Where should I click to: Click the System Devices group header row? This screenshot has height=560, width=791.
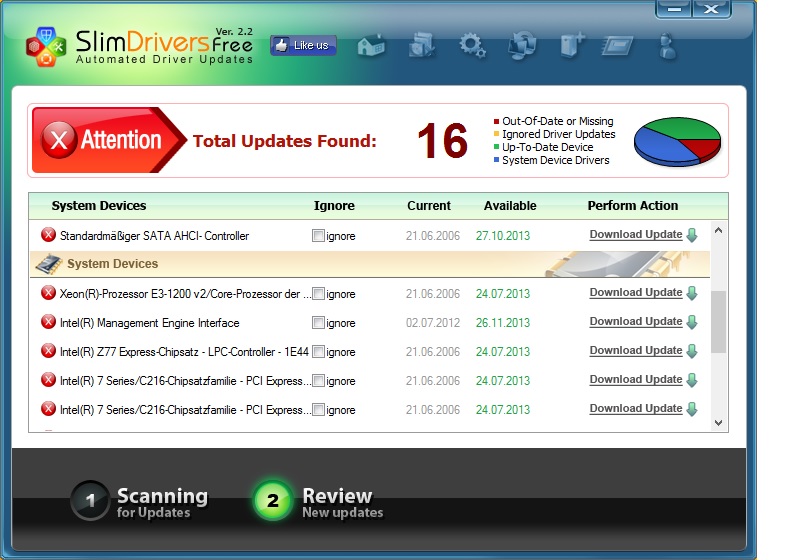pyautogui.click(x=370, y=264)
